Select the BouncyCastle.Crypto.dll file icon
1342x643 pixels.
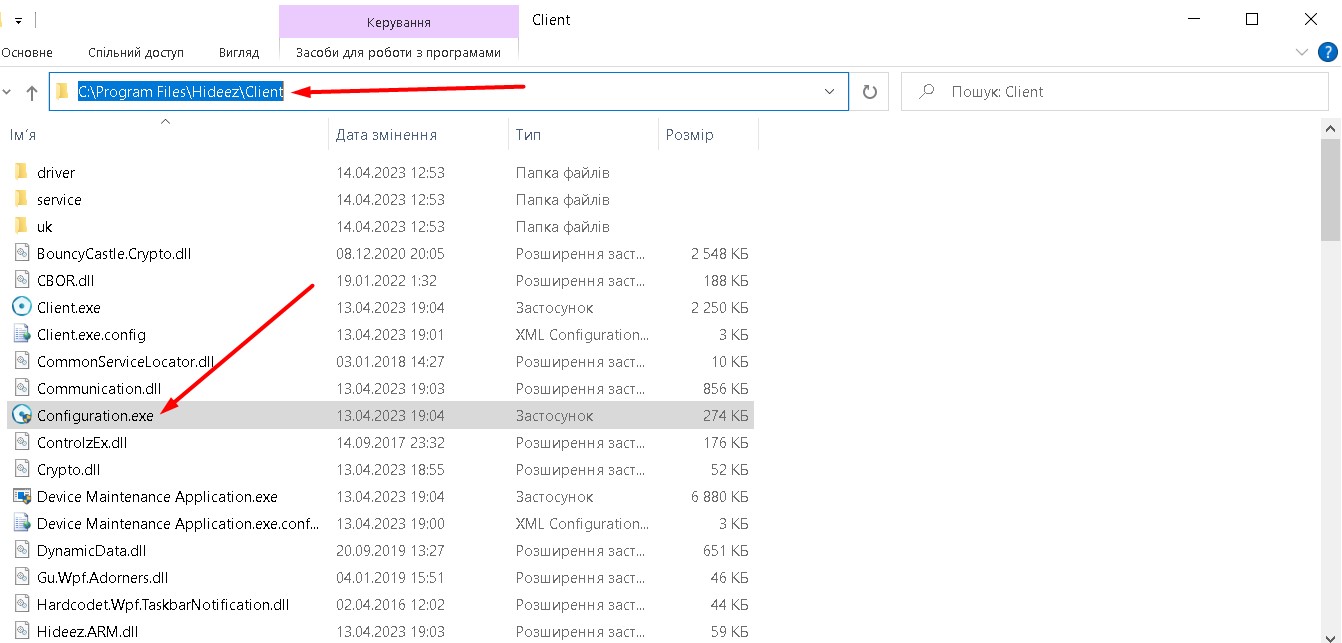coord(21,253)
